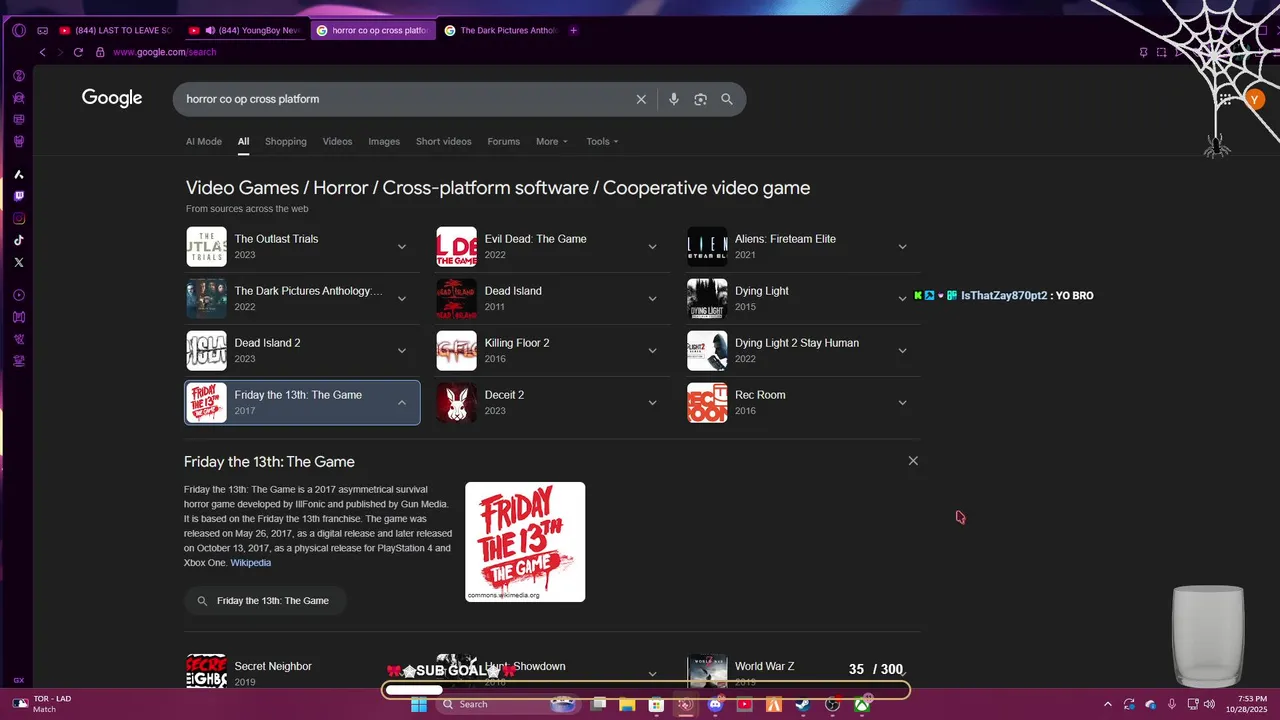Open Windows Start menu

(418, 704)
